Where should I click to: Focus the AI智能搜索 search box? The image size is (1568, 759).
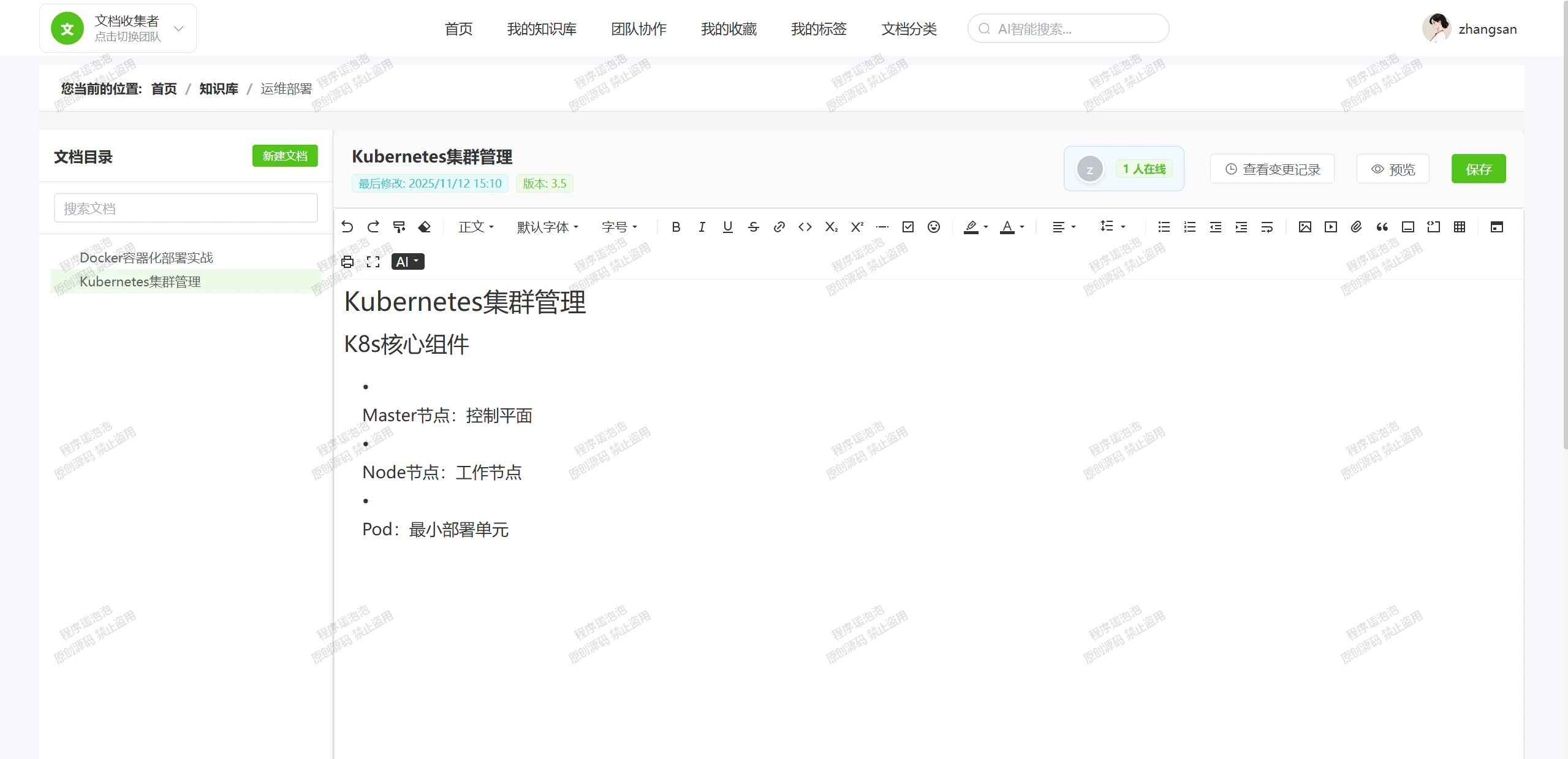[x=1069, y=29]
